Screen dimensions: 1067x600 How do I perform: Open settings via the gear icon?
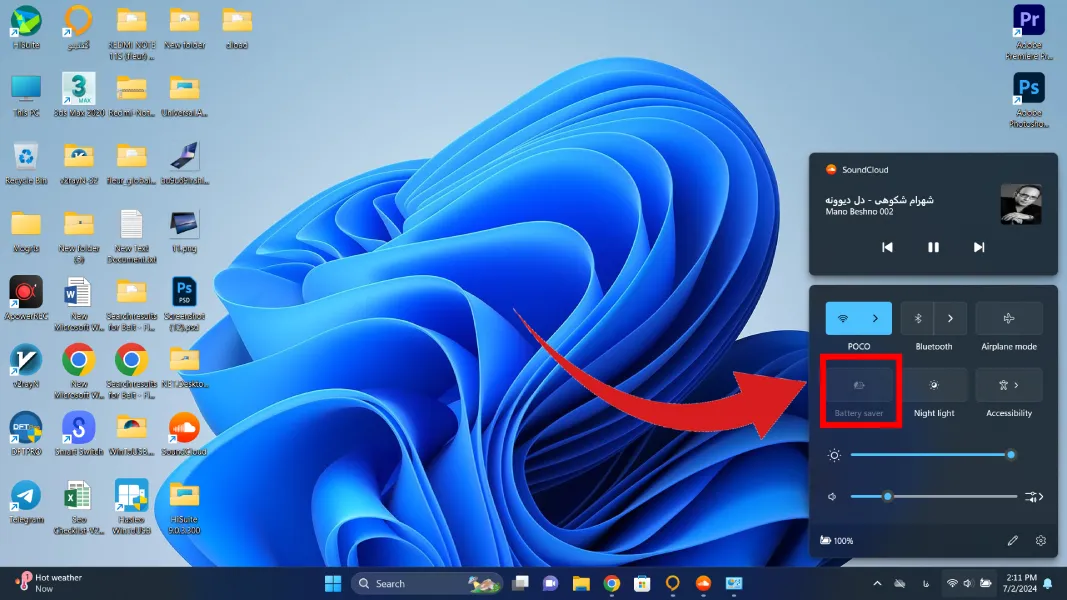(x=1041, y=541)
